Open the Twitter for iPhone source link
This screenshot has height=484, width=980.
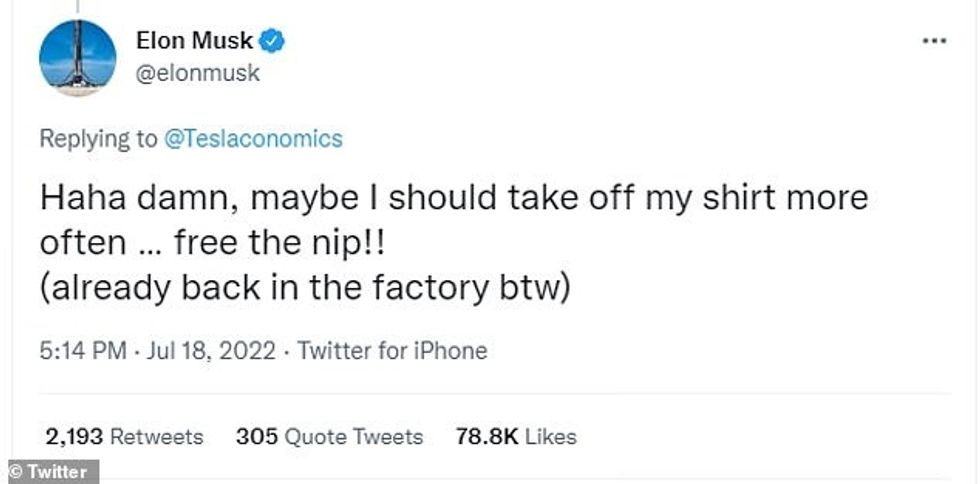click(392, 351)
